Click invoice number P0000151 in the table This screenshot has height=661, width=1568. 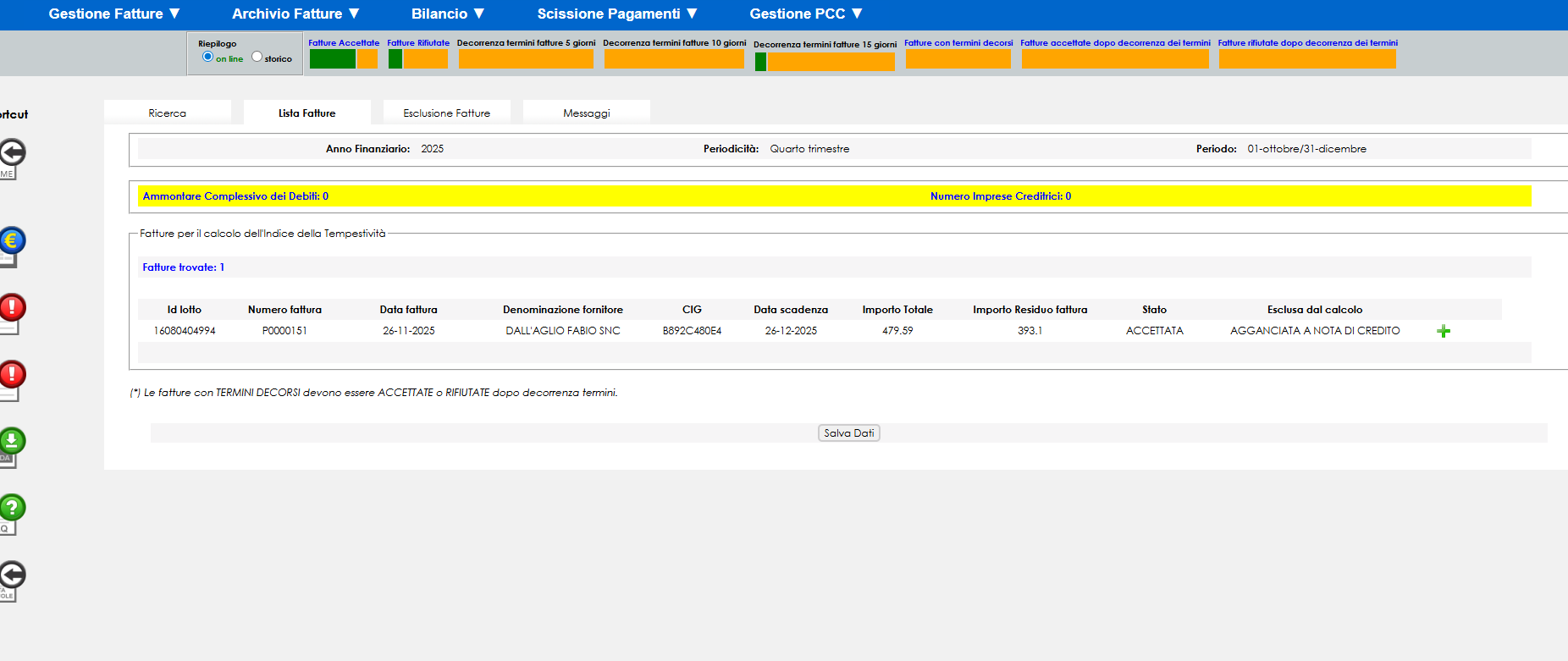(284, 331)
